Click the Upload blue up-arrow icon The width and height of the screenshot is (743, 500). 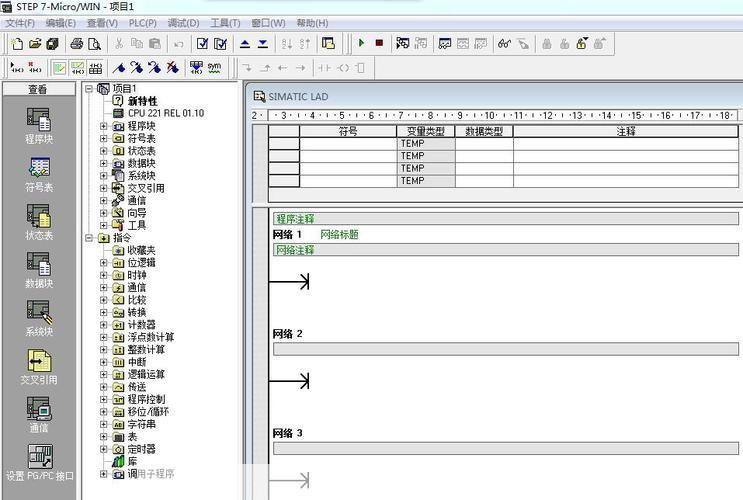pyautogui.click(x=245, y=44)
